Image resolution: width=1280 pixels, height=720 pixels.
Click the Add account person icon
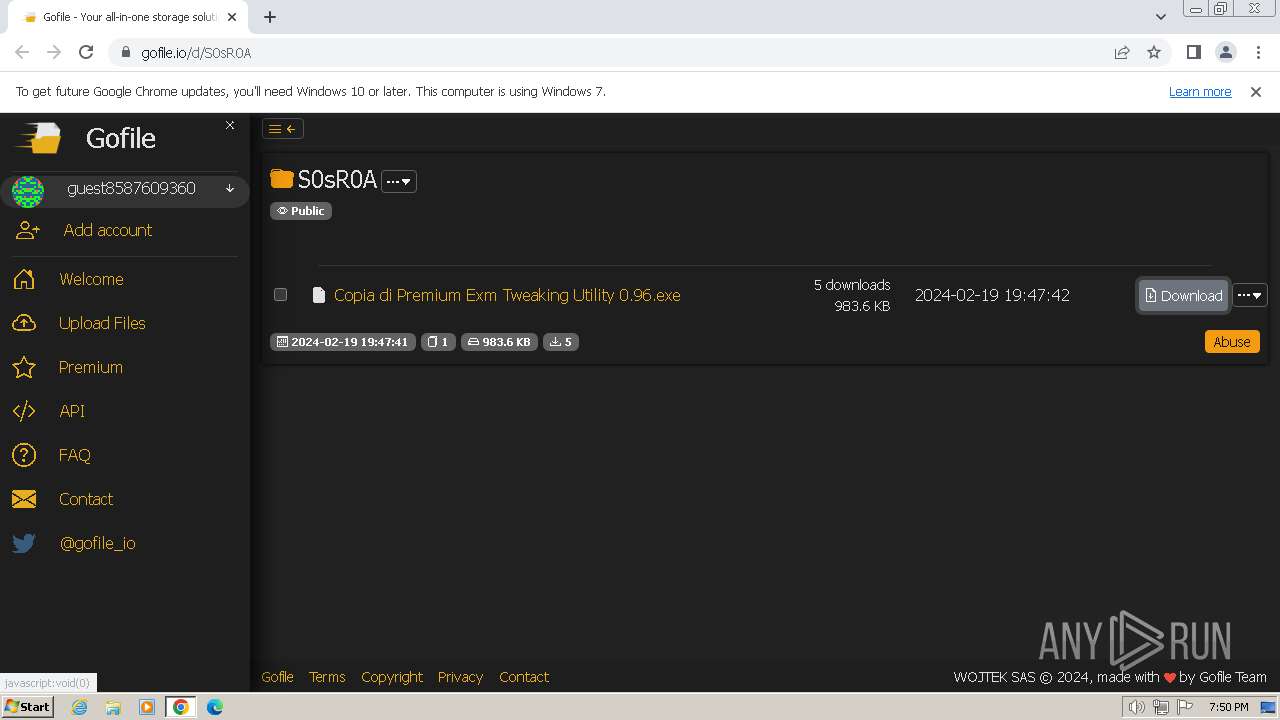click(x=27, y=230)
